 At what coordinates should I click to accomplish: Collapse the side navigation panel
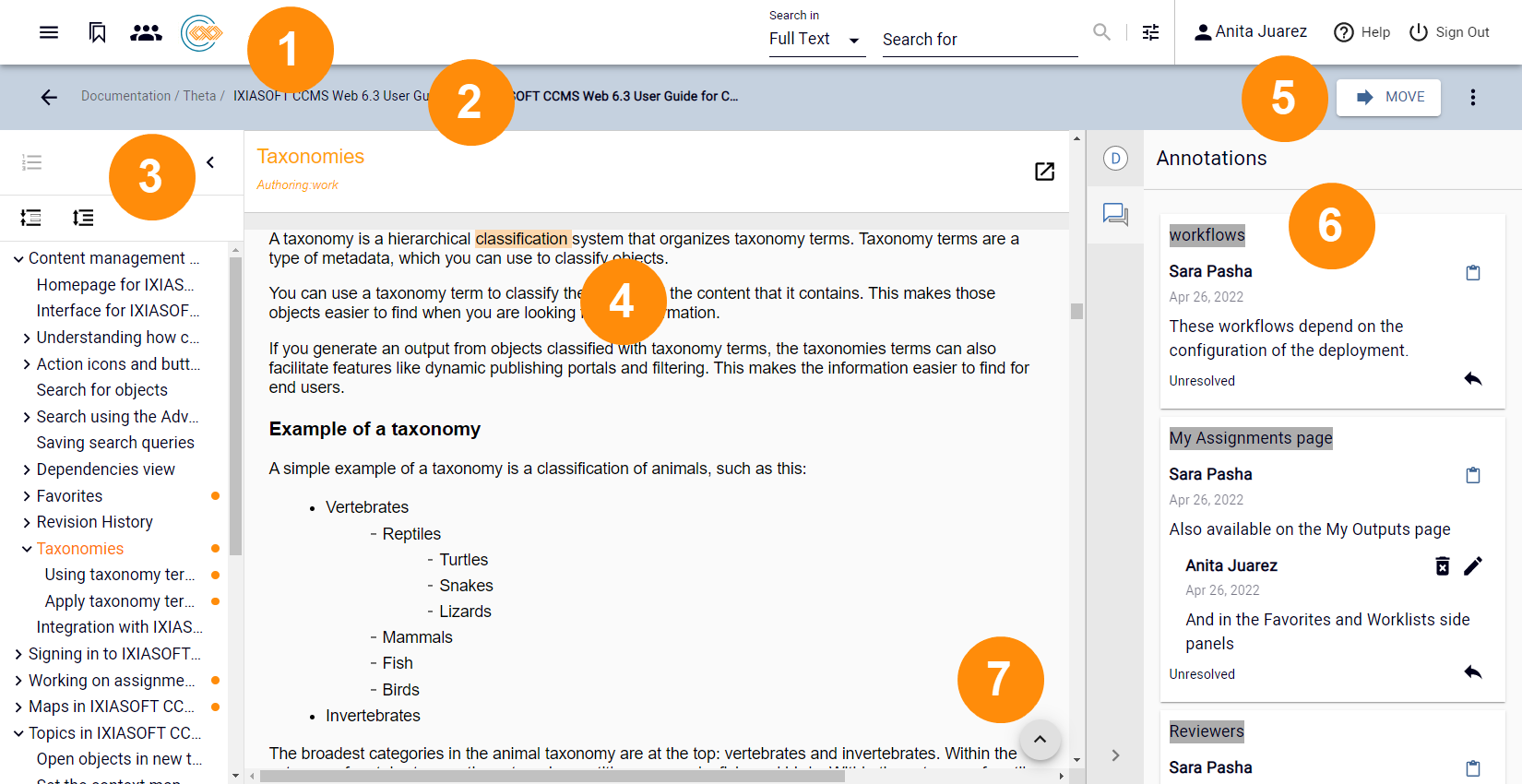pyautogui.click(x=210, y=162)
